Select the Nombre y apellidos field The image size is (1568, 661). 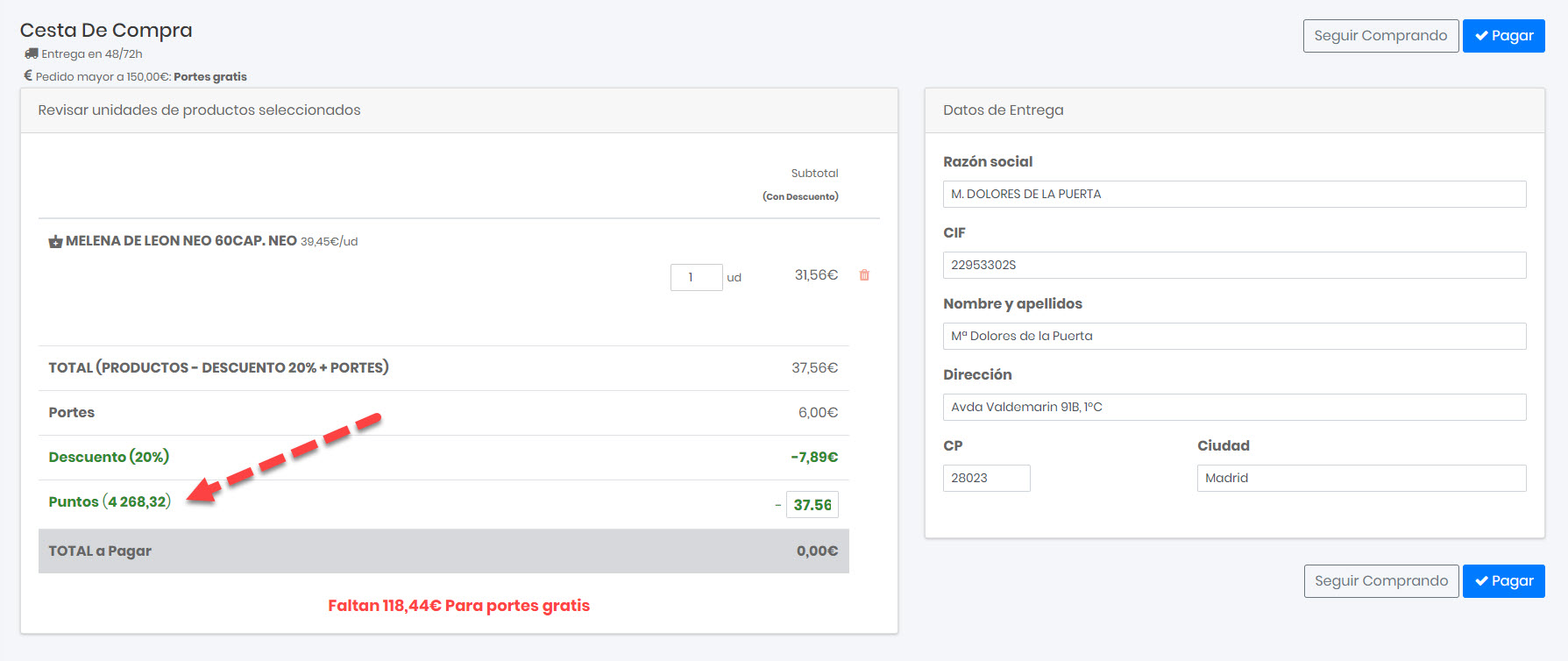click(x=1234, y=336)
